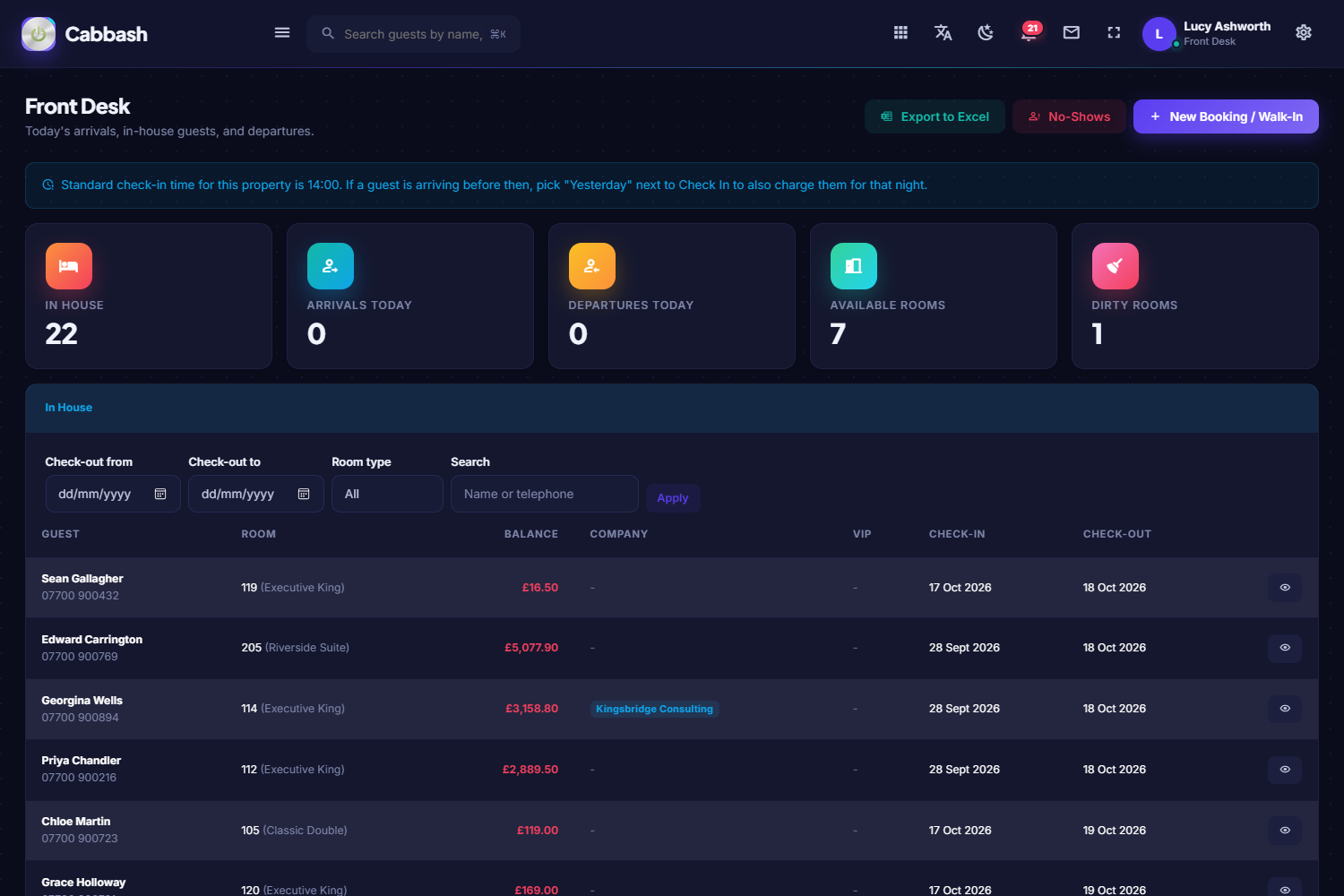View Georgina Wells' booking details
The height and width of the screenshot is (896, 1344).
point(1285,709)
